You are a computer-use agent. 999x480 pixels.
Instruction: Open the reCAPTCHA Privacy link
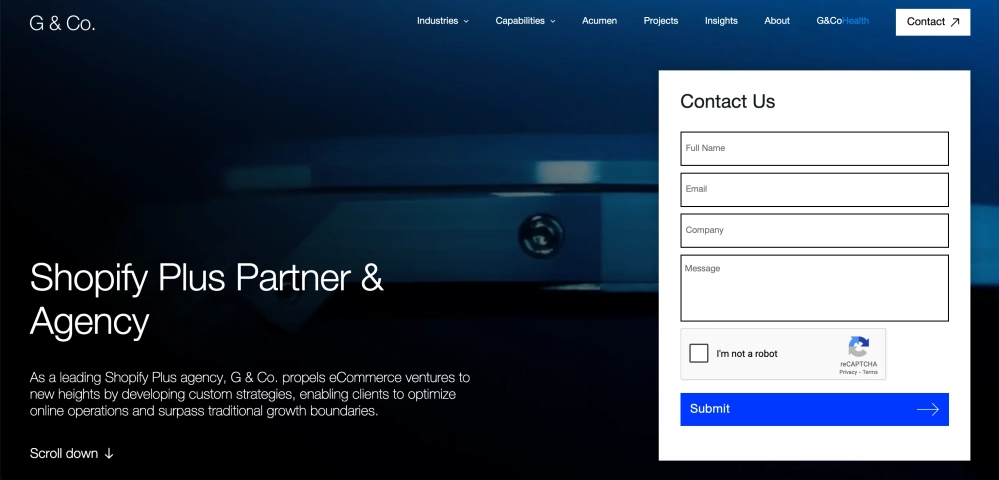click(x=847, y=372)
